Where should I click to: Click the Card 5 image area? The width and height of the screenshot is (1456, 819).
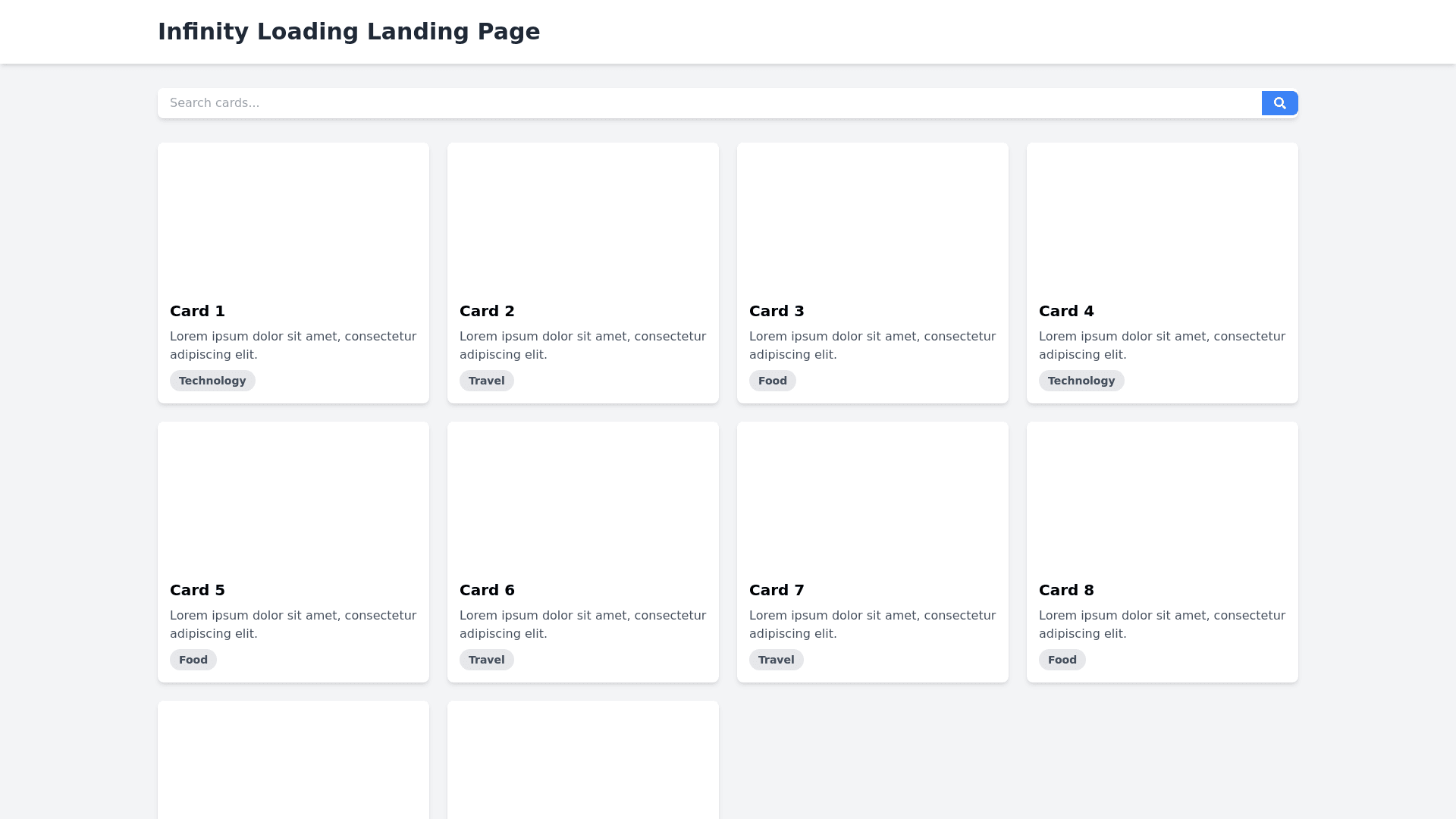pyautogui.click(x=293, y=494)
